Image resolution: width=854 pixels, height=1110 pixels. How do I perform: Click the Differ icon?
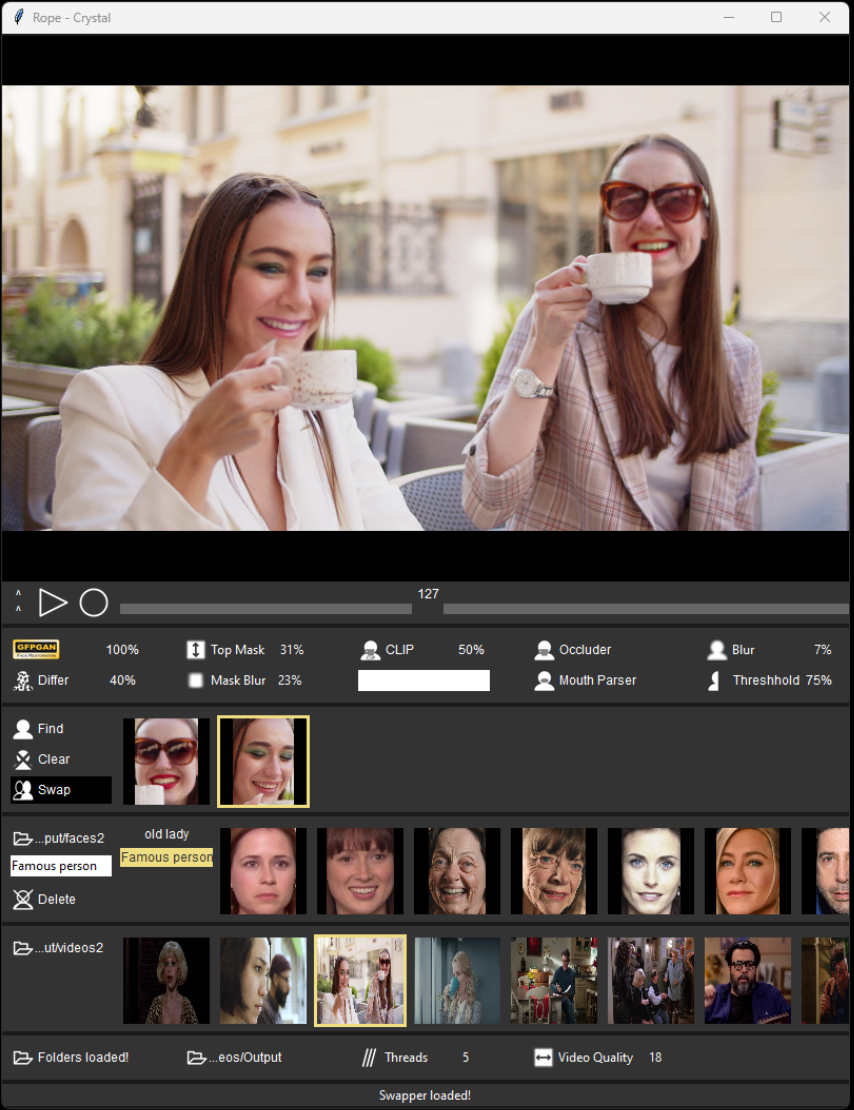tap(23, 680)
